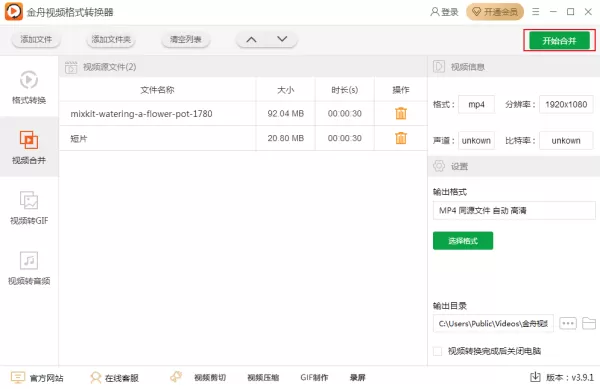
Task: Open the 视频压缩 tool link
Action: click(263, 378)
